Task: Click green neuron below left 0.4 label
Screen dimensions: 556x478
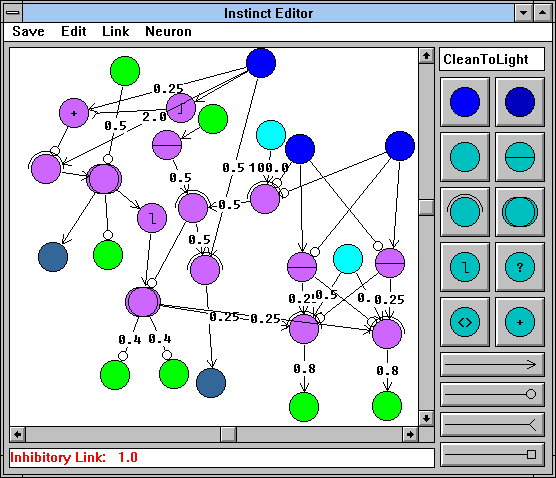Action: pyautogui.click(x=115, y=375)
